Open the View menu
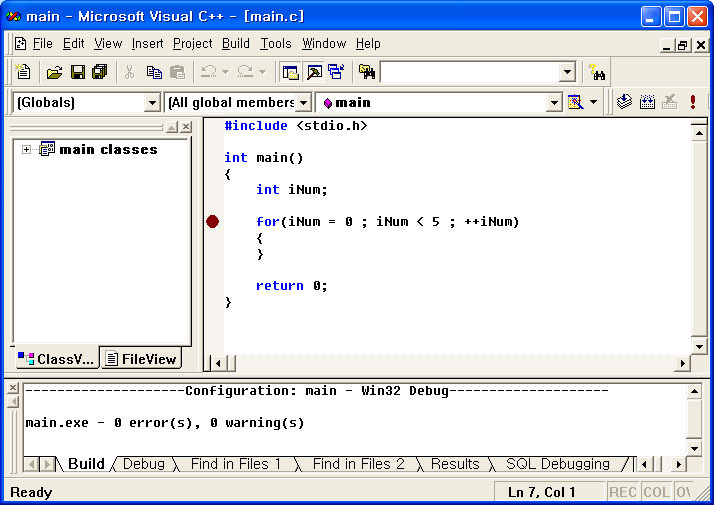The height and width of the screenshot is (505, 714). coord(108,44)
